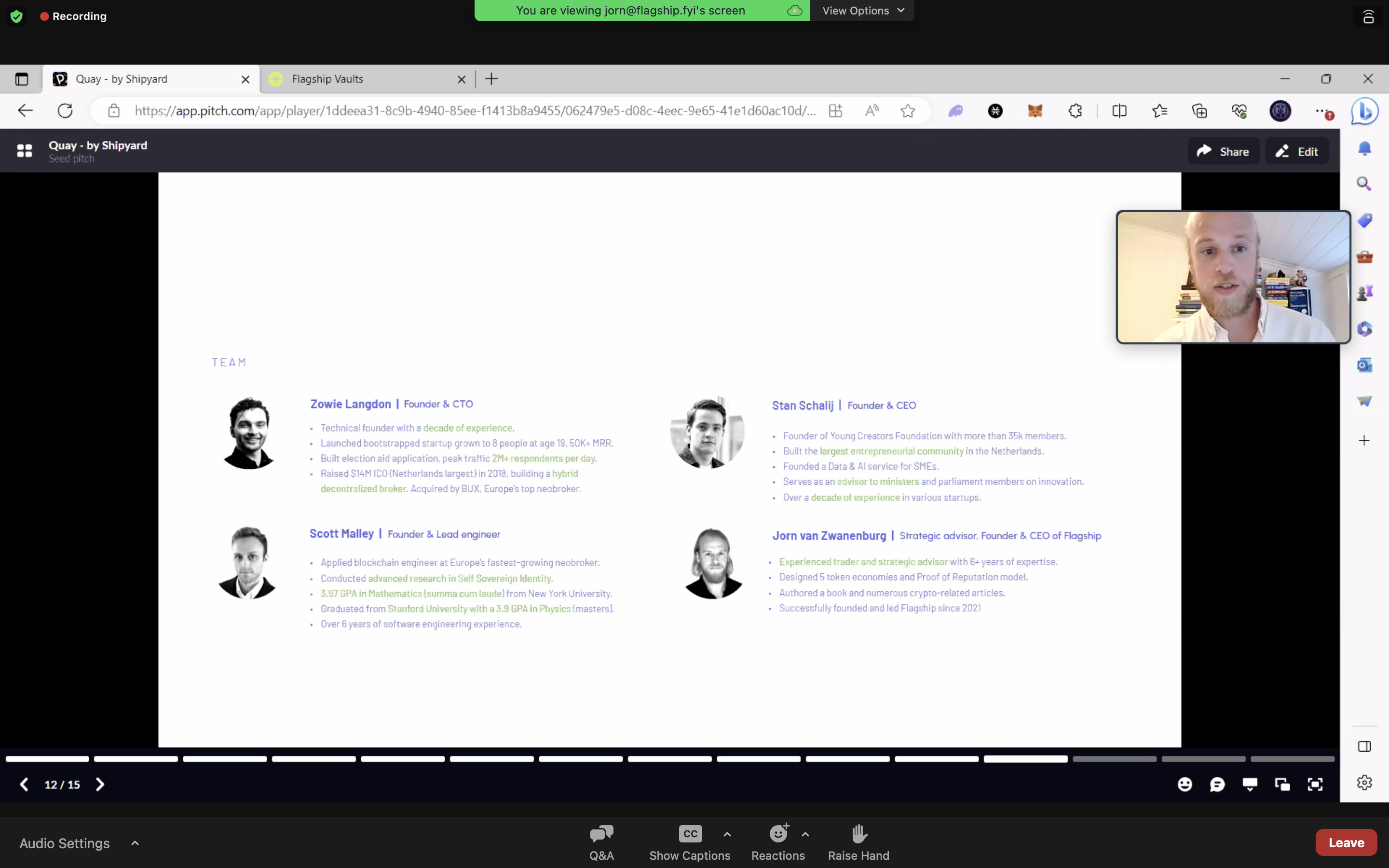The height and width of the screenshot is (868, 1389).
Task: Click the Zoom encryption shield icon
Action: 16,16
